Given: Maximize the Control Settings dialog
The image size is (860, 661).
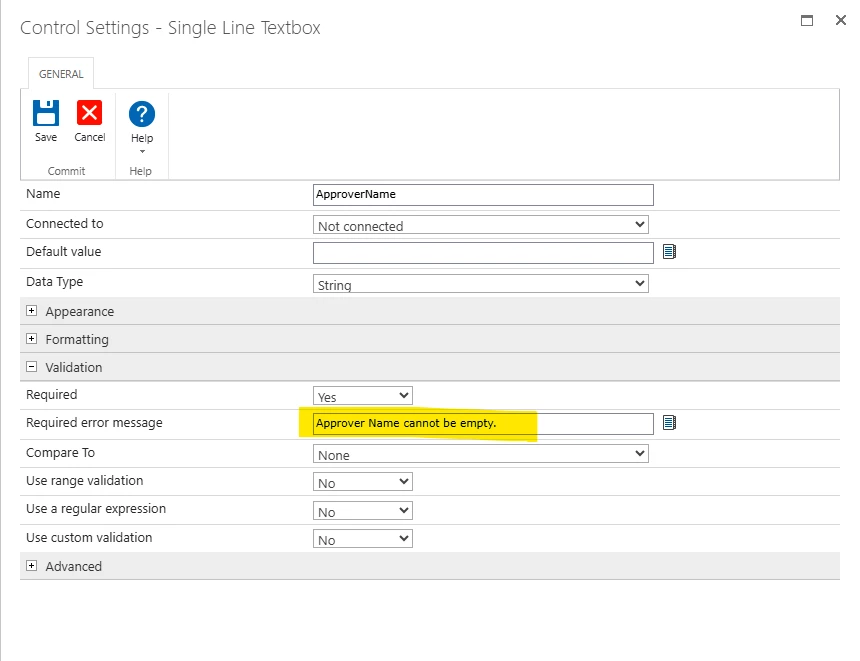Looking at the screenshot, I should (807, 21).
